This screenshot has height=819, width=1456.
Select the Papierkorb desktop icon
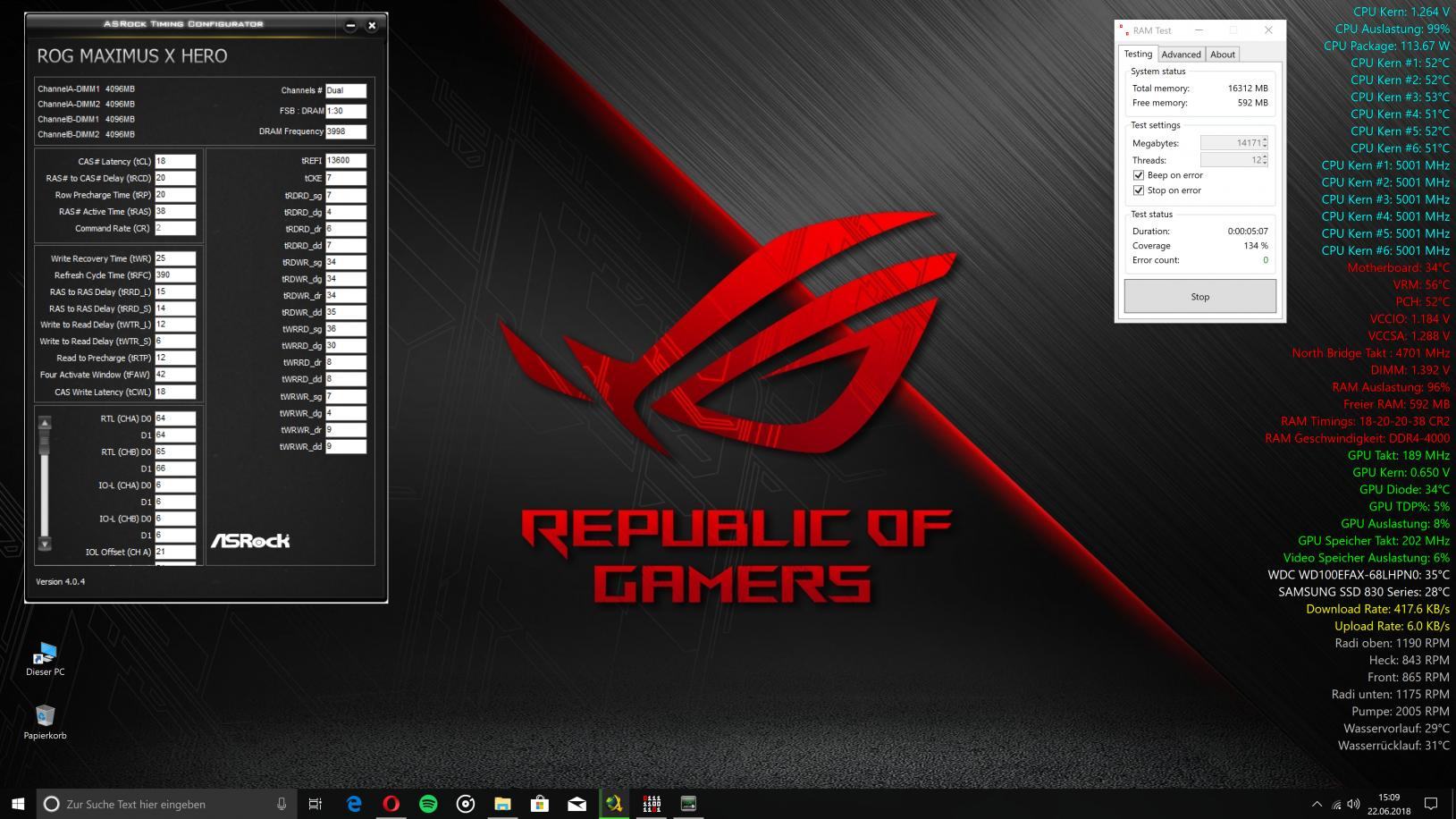45,722
